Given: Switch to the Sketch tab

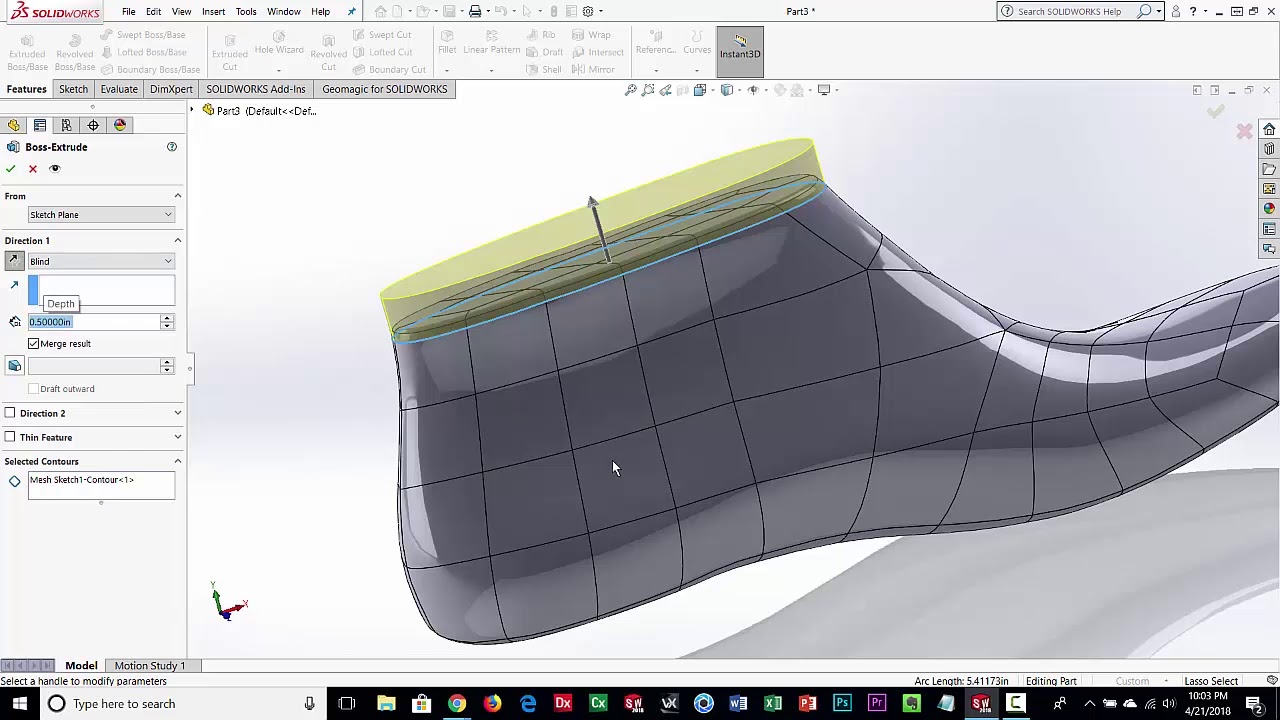Looking at the screenshot, I should pos(73,89).
